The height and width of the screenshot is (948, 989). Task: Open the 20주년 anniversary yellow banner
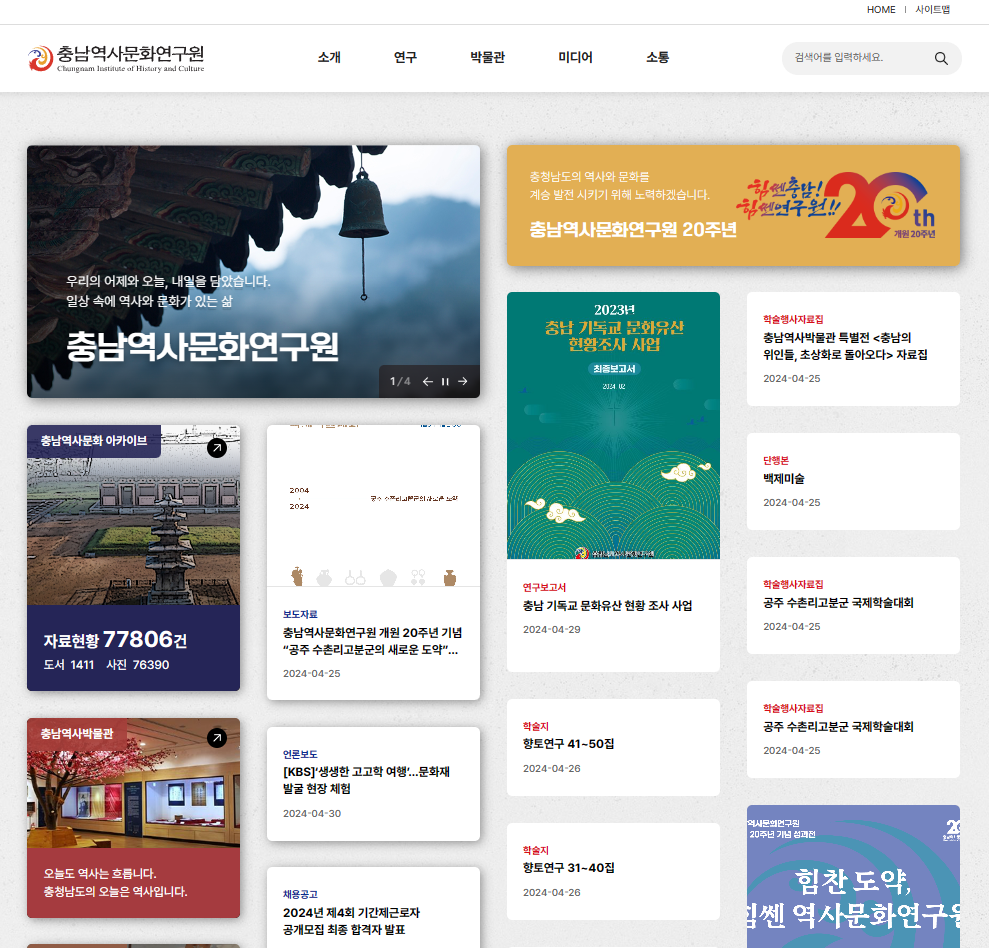pyautogui.click(x=733, y=206)
